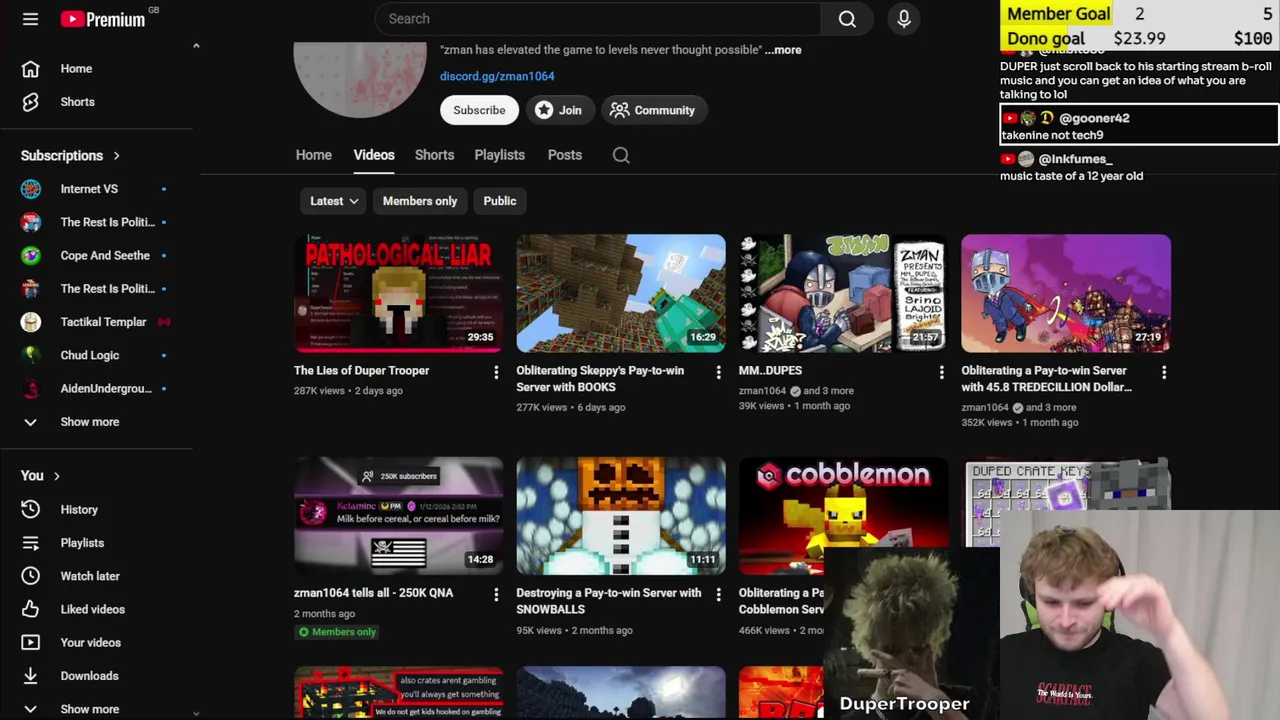Open MM..DUPES video thumbnail
1280x720 pixels.
843,294
